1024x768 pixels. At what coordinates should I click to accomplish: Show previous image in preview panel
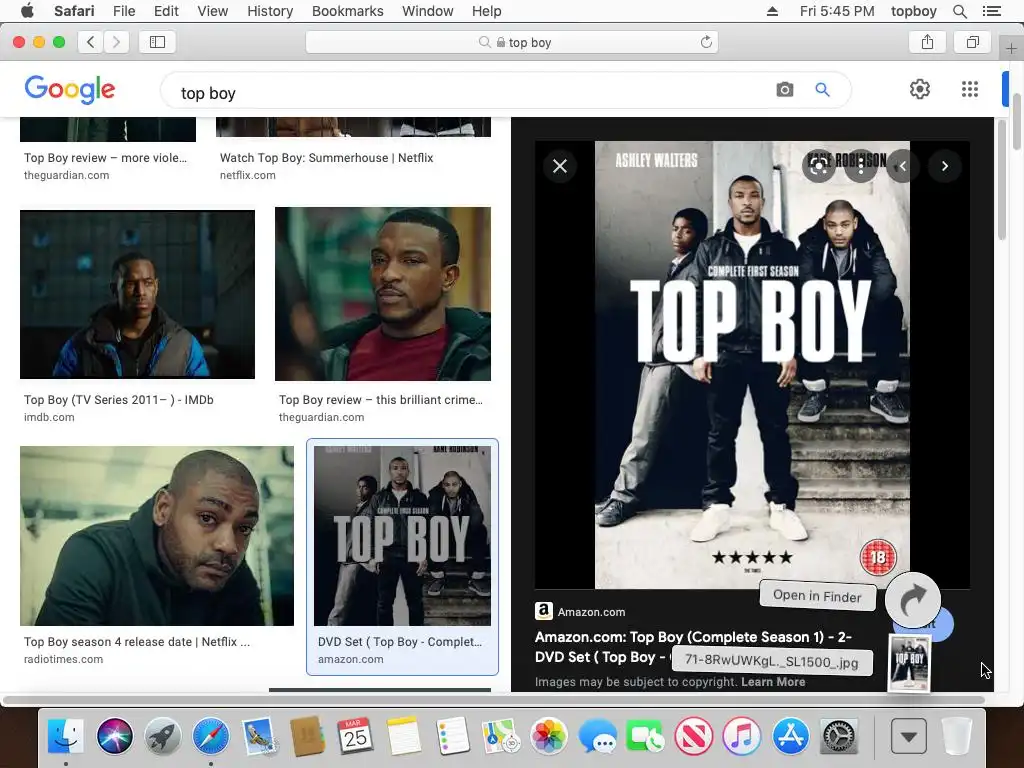click(903, 166)
